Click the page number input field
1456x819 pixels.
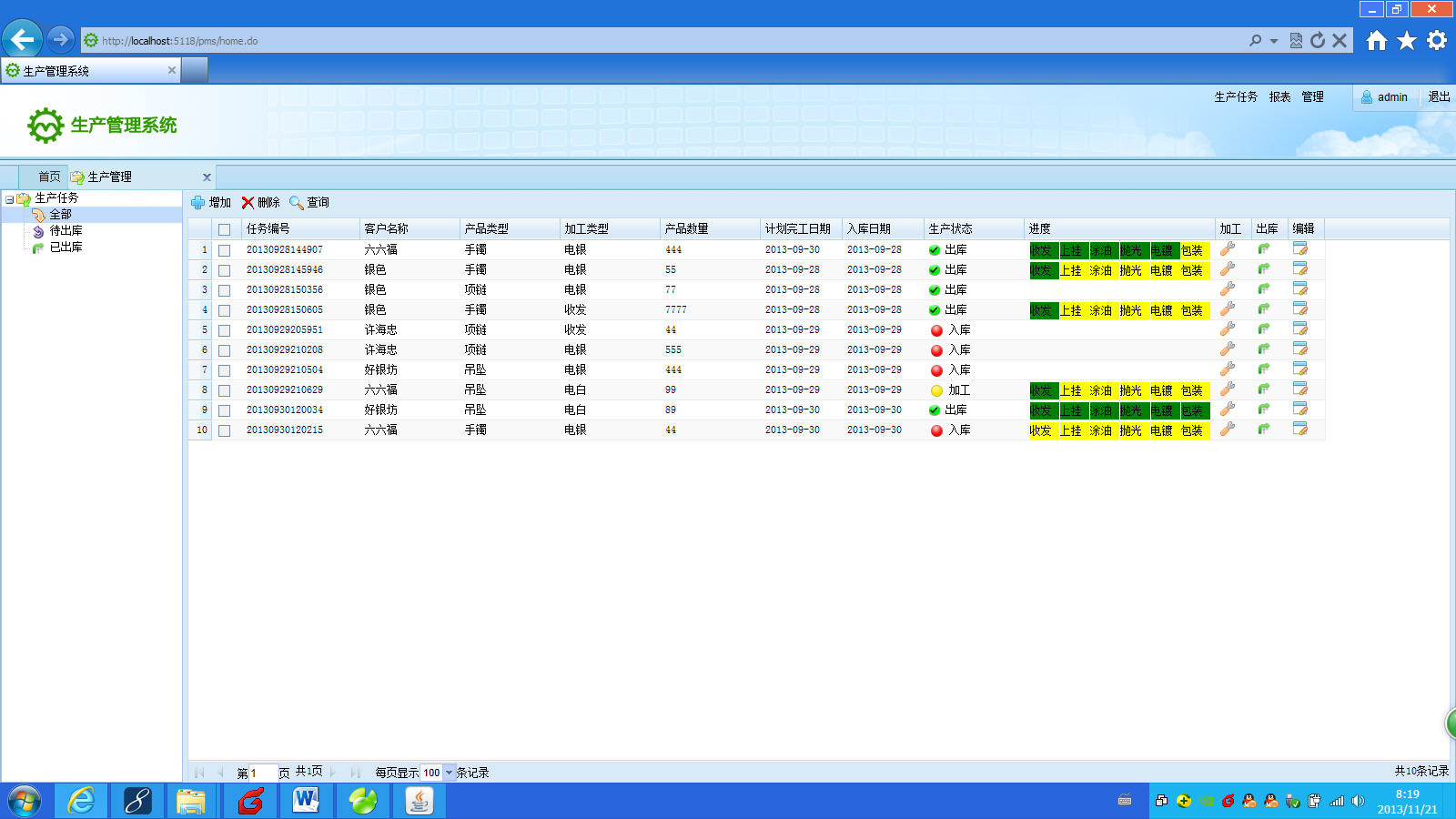tap(264, 773)
